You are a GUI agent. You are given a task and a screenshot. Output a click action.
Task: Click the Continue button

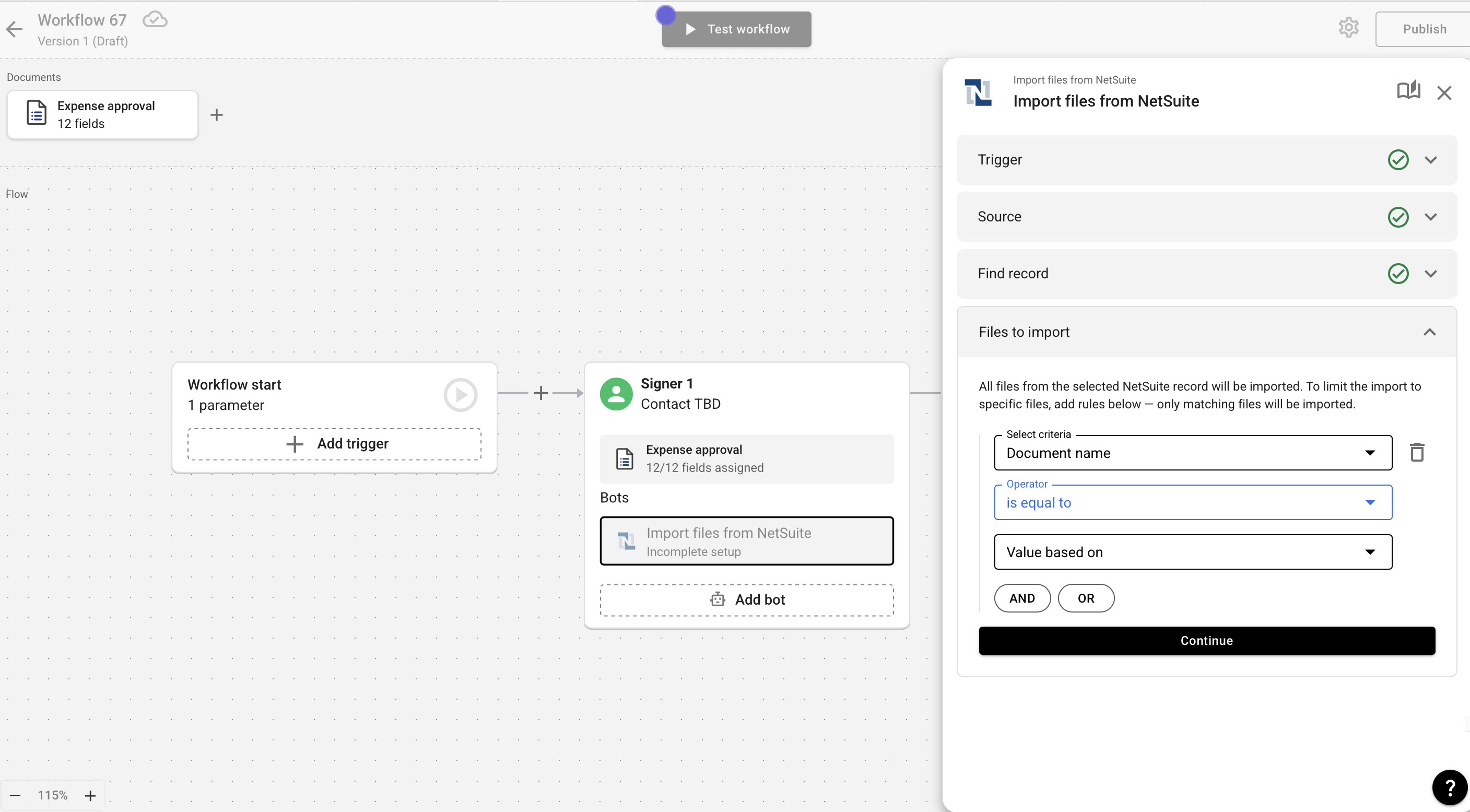coord(1206,641)
